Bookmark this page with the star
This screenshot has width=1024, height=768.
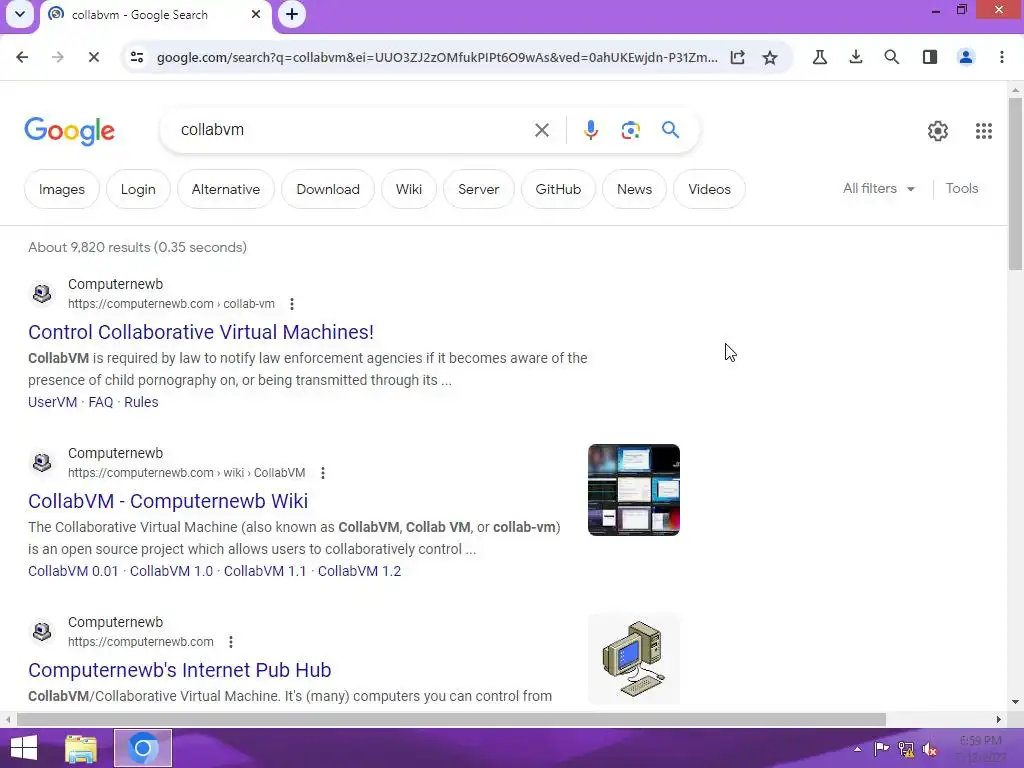coord(770,57)
